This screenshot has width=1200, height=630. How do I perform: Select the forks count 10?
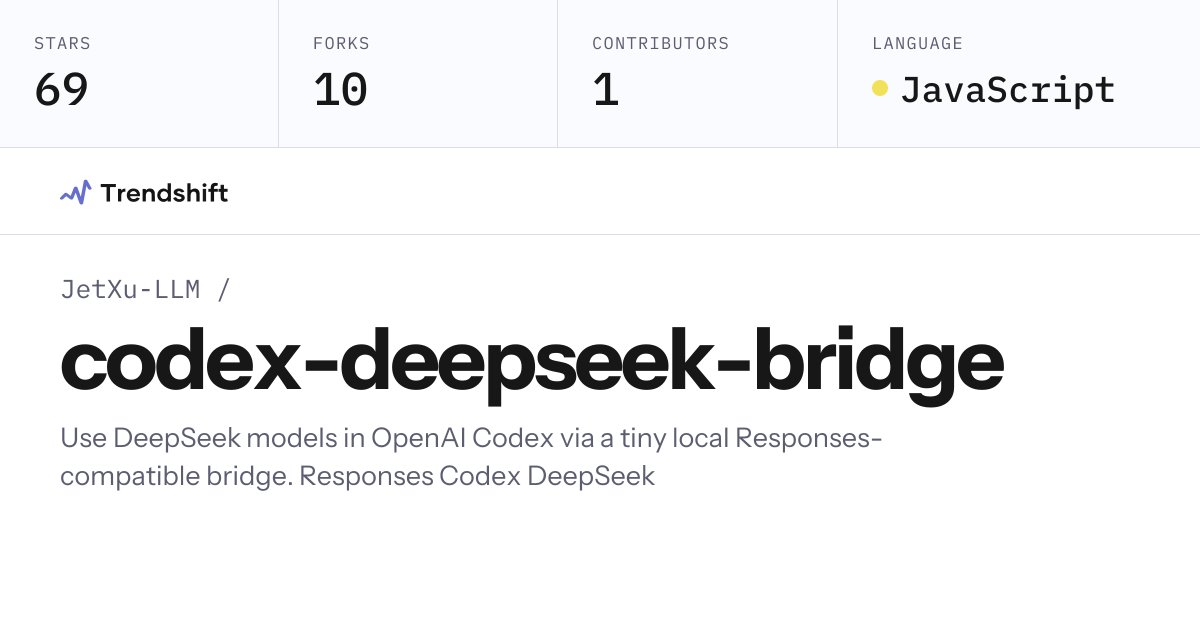[x=341, y=89]
